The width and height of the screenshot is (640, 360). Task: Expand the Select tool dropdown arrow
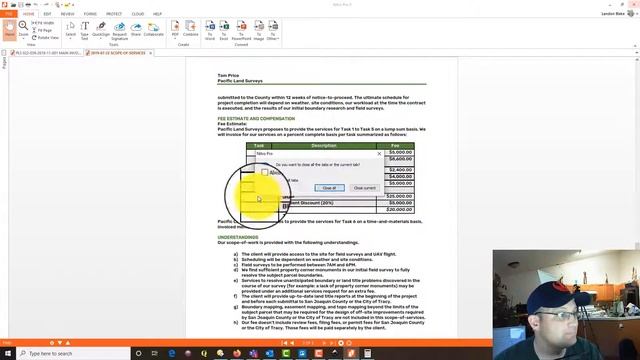coord(71,38)
